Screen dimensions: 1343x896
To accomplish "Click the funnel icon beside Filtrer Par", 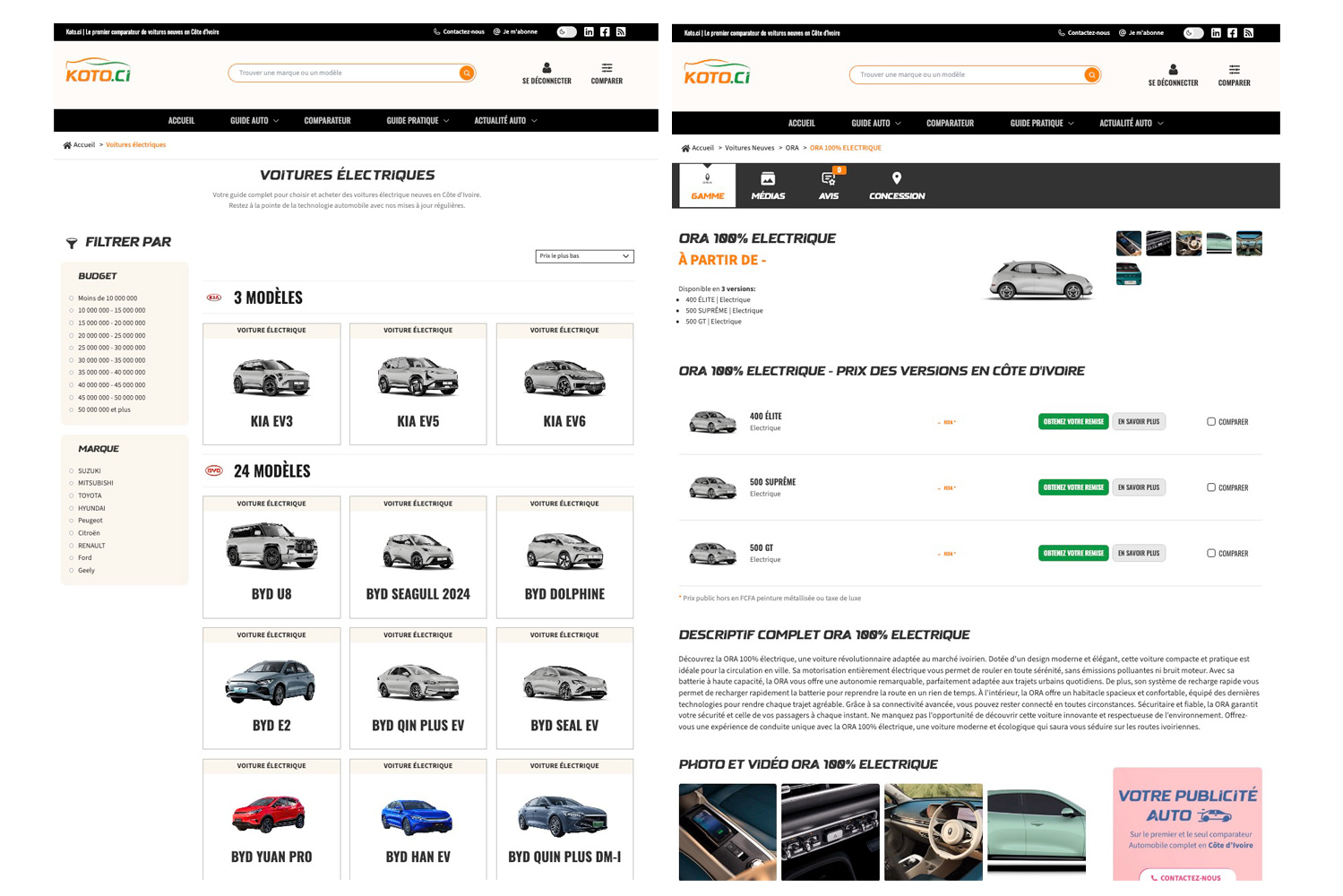I will coord(72,243).
